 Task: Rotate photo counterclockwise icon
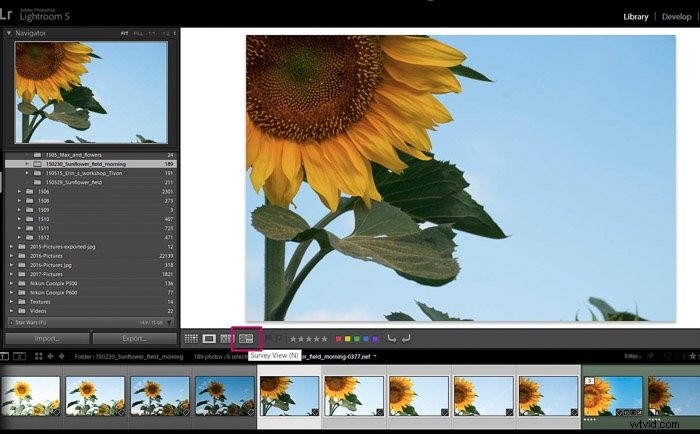pos(392,339)
